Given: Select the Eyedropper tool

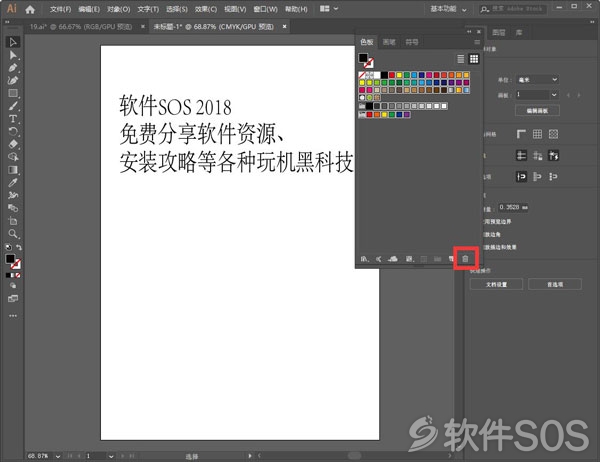Looking at the screenshot, I should (13, 183).
